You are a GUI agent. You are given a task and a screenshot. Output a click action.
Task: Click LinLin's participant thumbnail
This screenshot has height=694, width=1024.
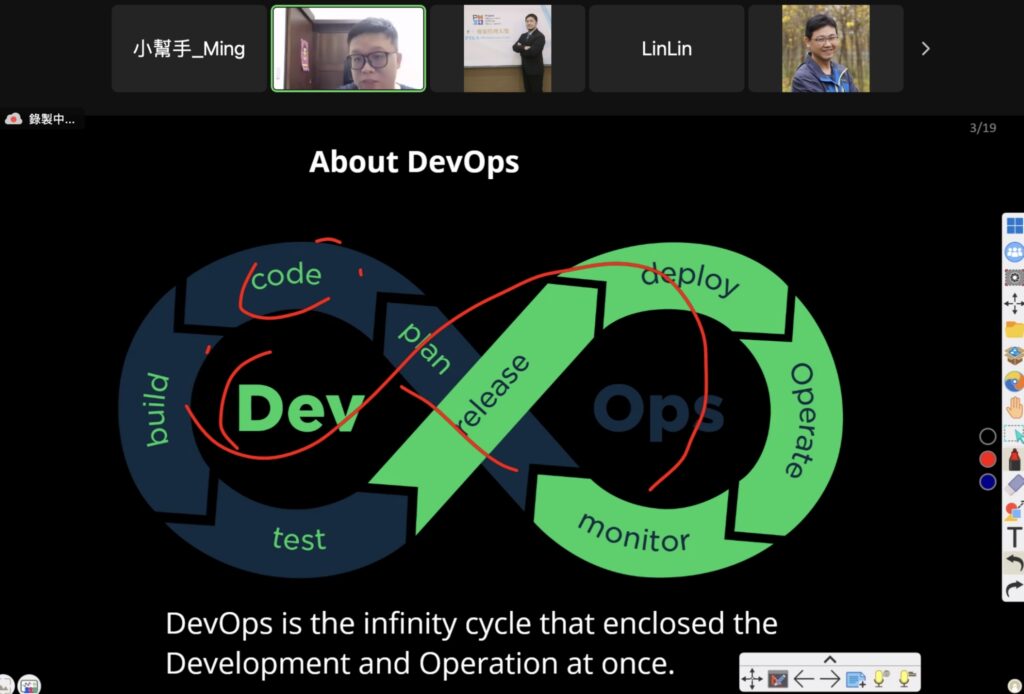click(666, 47)
